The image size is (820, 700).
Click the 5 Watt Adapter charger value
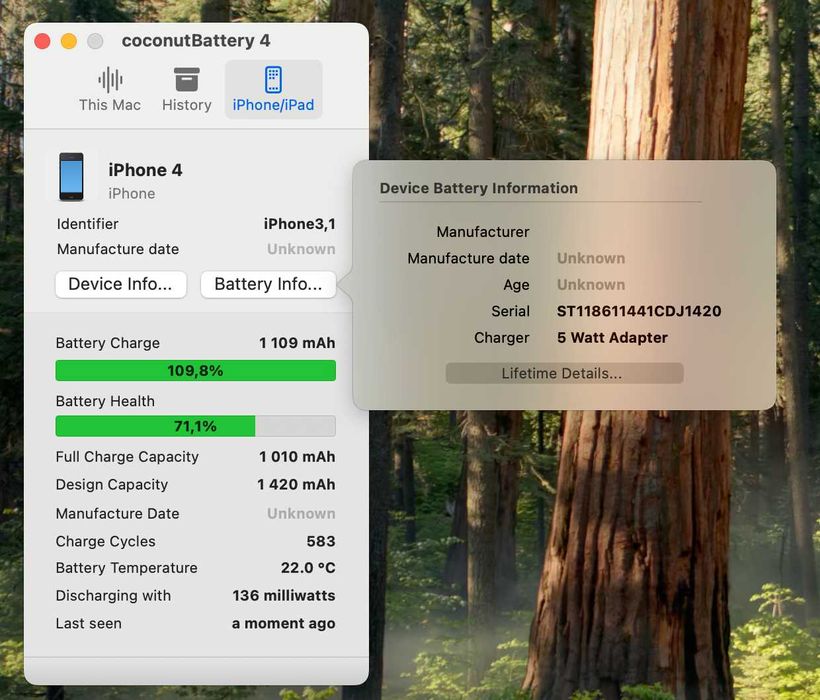coord(612,338)
